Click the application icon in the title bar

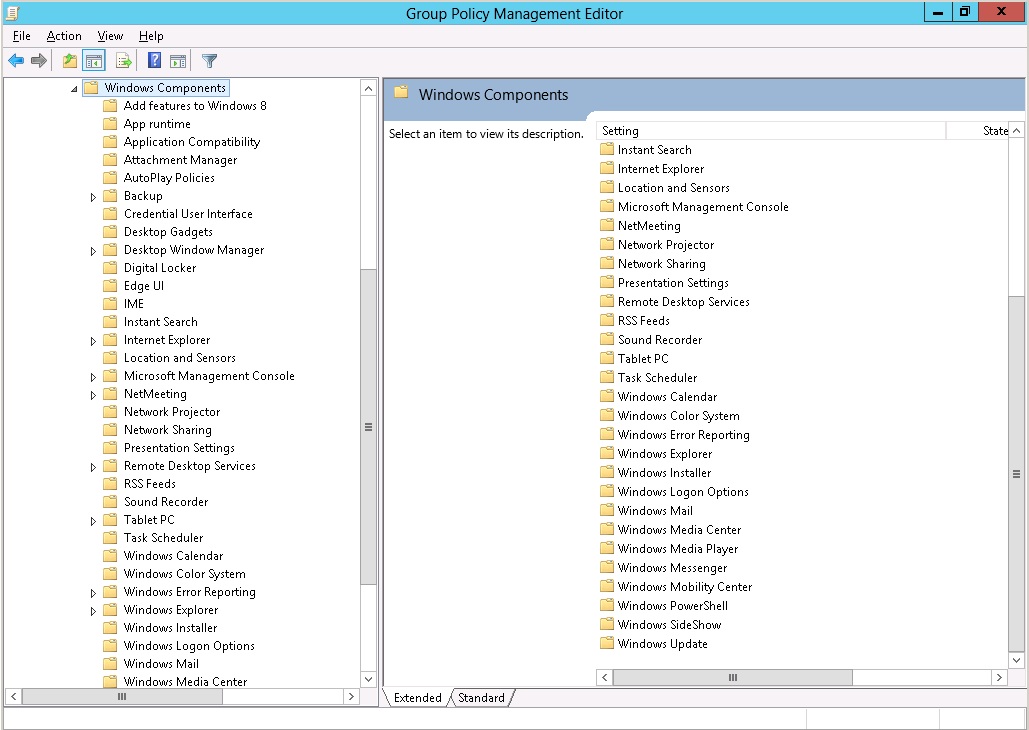pyautogui.click(x=11, y=12)
